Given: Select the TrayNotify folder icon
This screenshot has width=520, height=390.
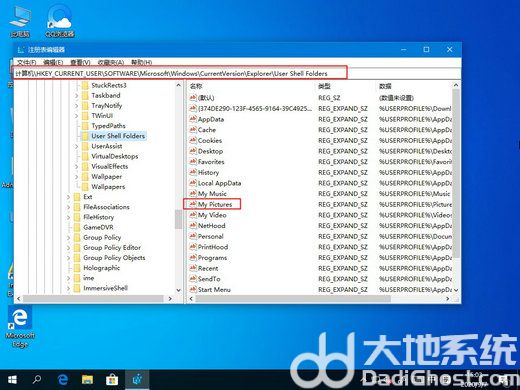Looking at the screenshot, I should click(85, 106).
